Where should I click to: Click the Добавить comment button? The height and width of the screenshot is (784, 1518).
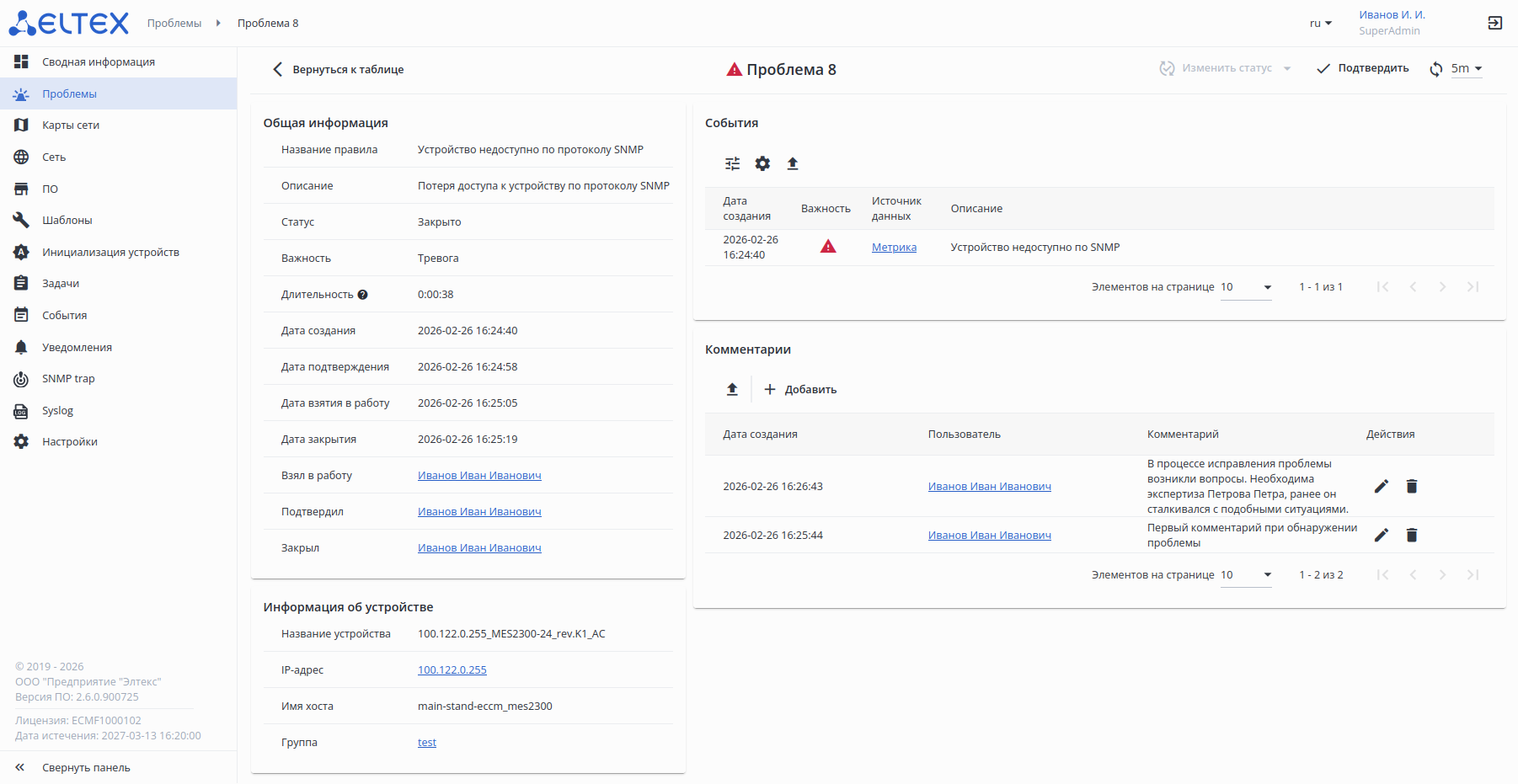(800, 389)
